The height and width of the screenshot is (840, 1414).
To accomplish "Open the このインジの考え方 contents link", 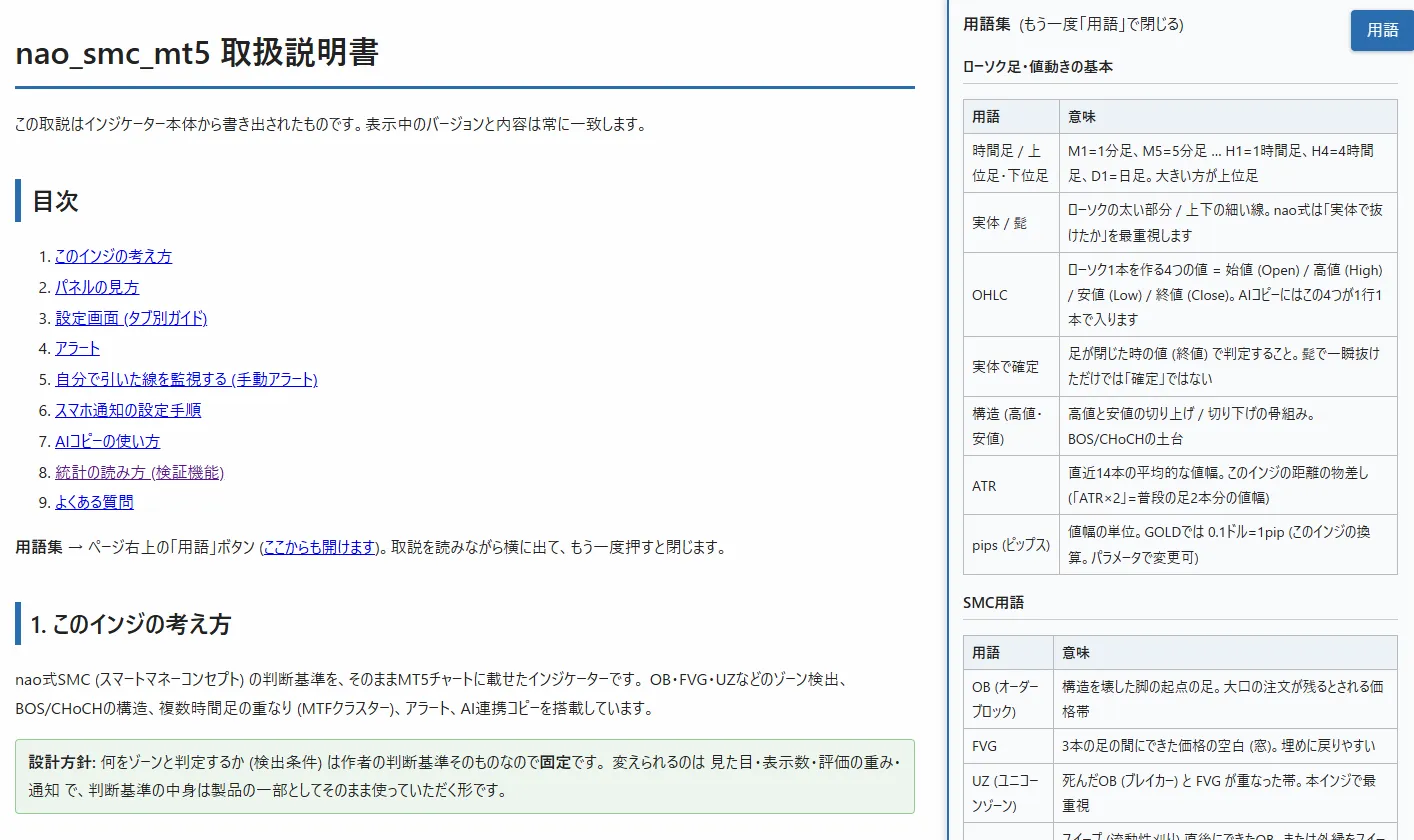I will tap(113, 256).
